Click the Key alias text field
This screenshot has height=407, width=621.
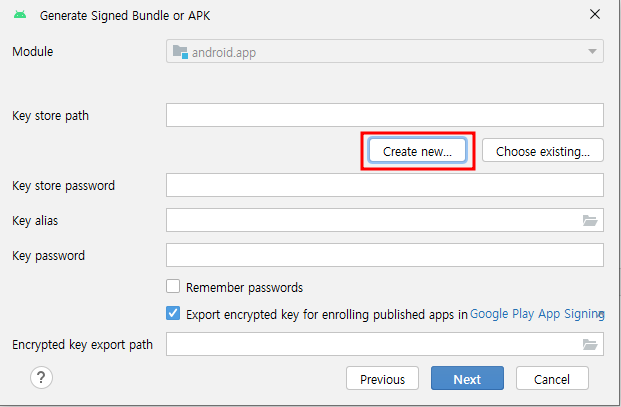pos(370,220)
